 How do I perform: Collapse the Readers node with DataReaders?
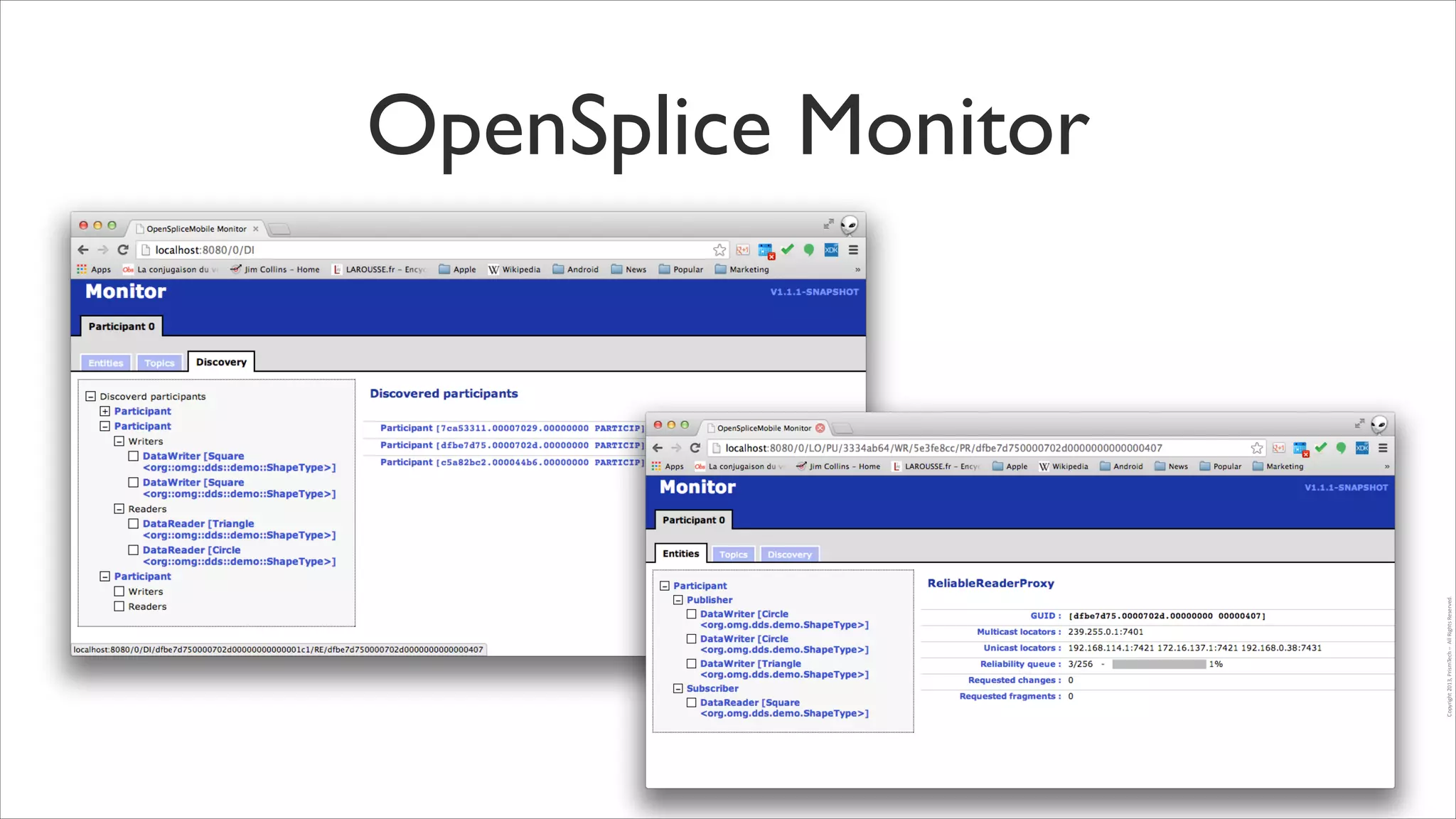click(x=119, y=508)
